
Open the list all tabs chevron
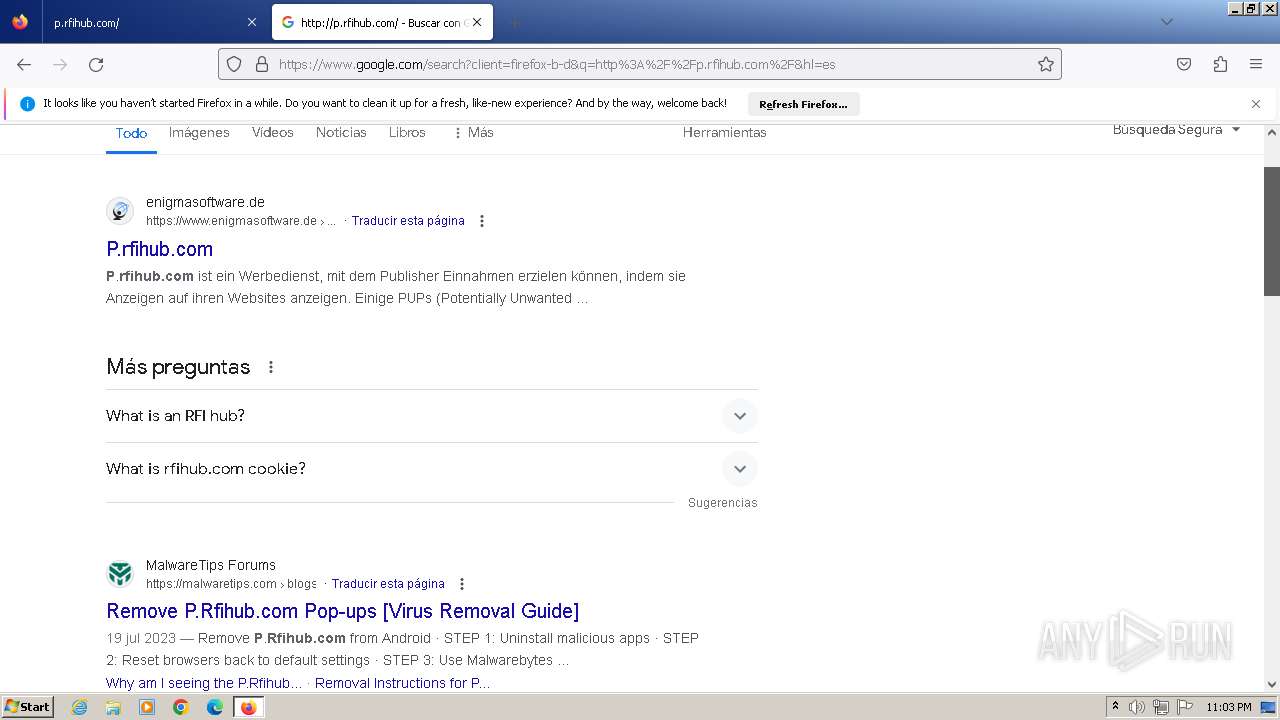point(1166,22)
